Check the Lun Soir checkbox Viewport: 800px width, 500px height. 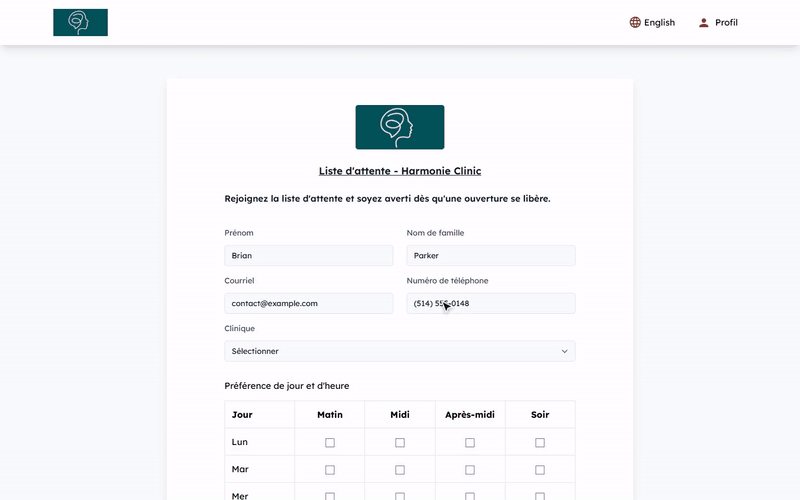(x=540, y=443)
